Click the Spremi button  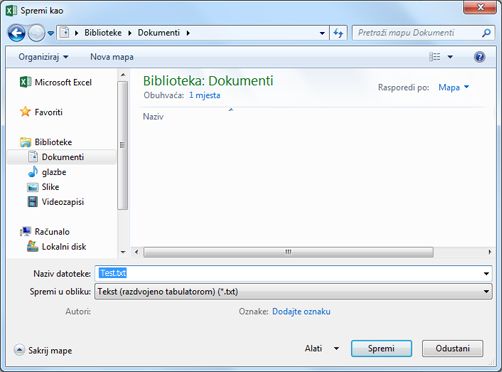[381, 349]
